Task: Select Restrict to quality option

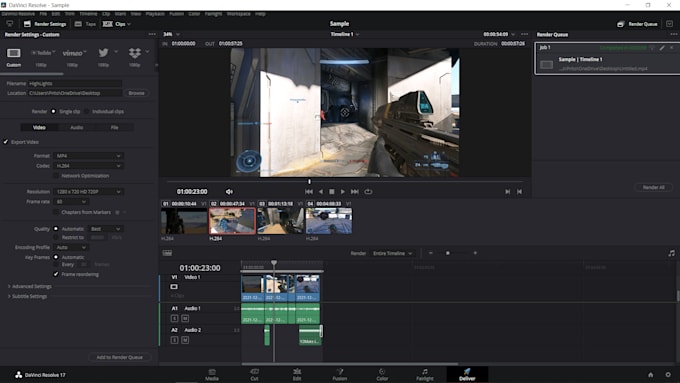Action: tap(56, 237)
